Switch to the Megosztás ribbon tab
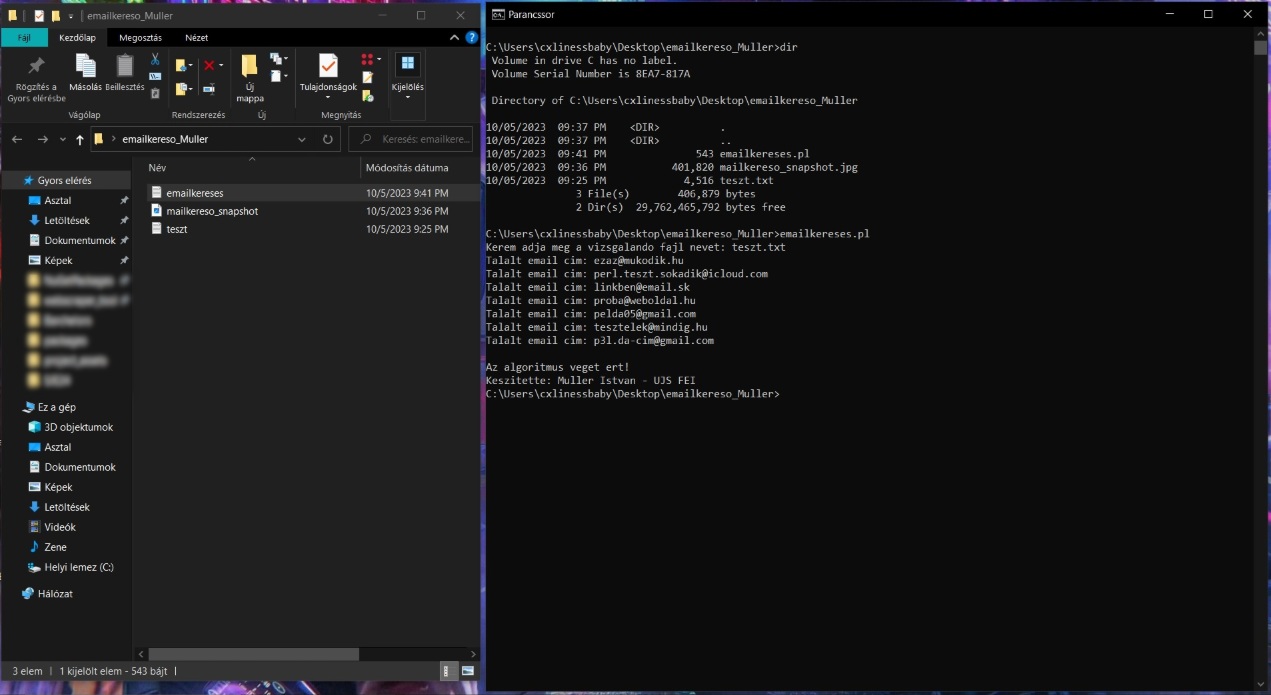The width and height of the screenshot is (1271, 695). click(140, 37)
